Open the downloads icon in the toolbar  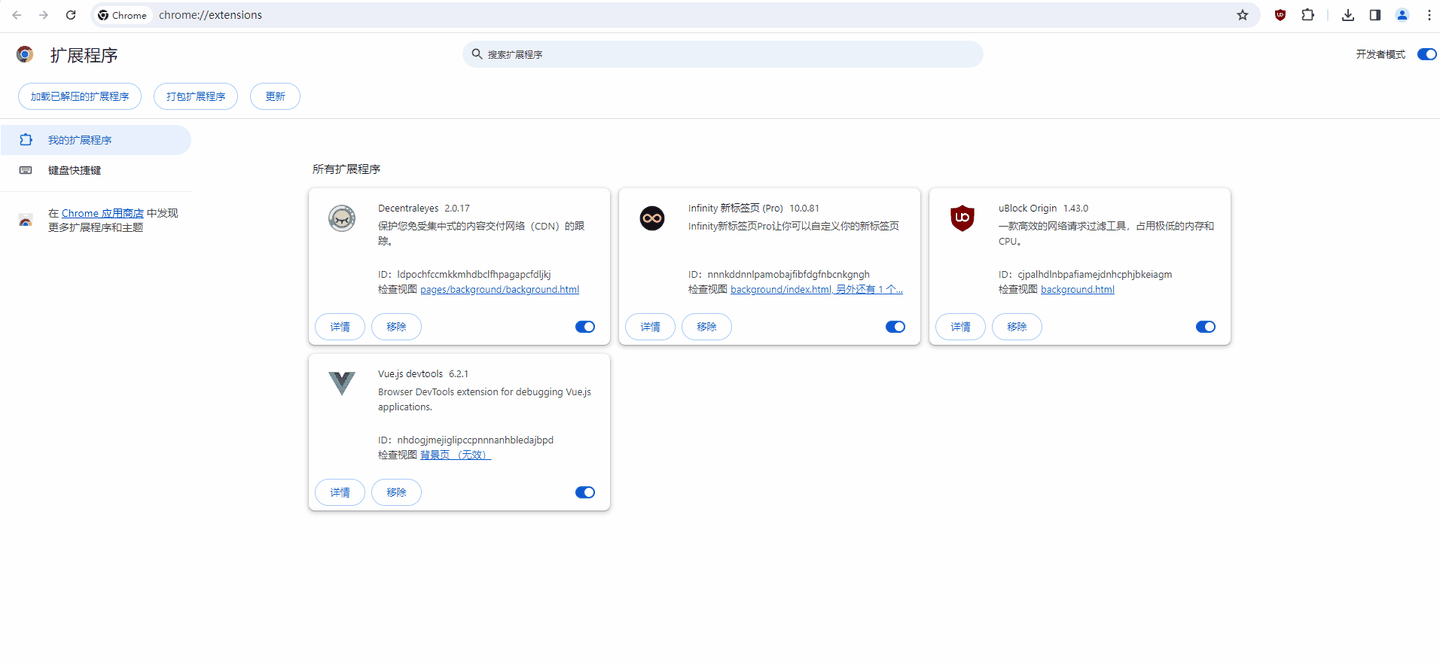tap(1348, 15)
